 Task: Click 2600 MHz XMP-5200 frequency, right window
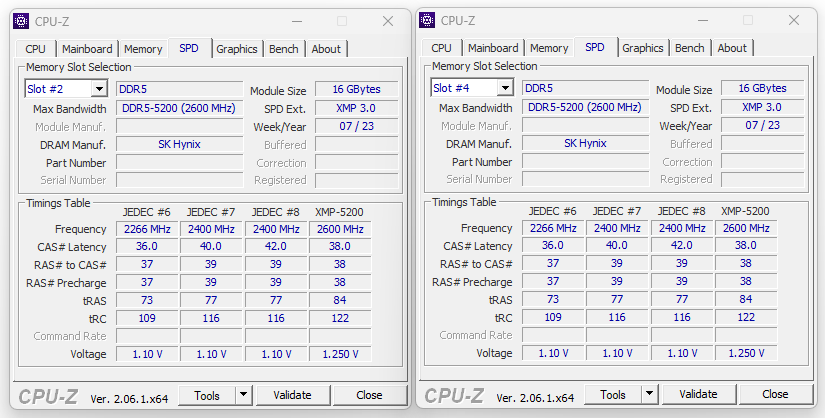tap(746, 228)
